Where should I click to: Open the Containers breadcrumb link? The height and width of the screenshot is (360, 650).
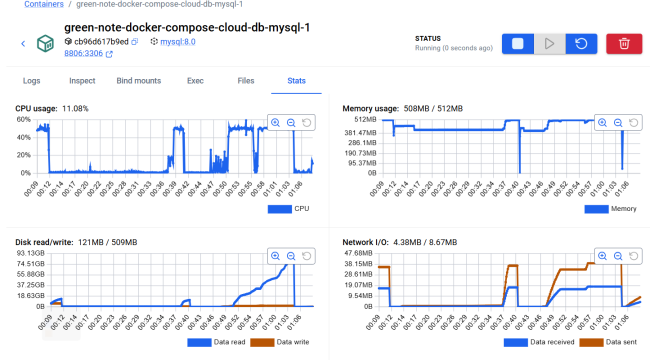coord(44,4)
